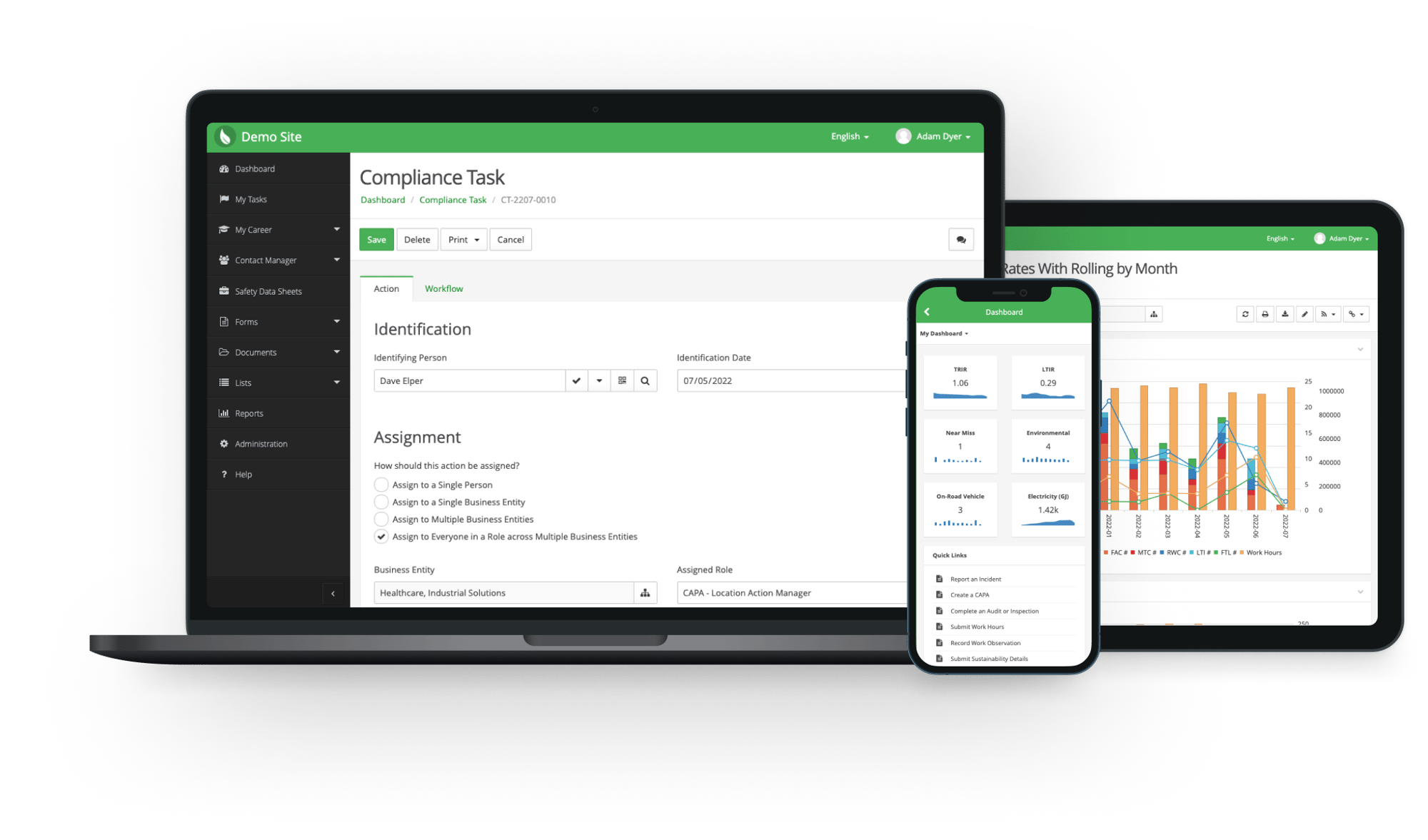Click the My Tasks sidebar icon

223,199
